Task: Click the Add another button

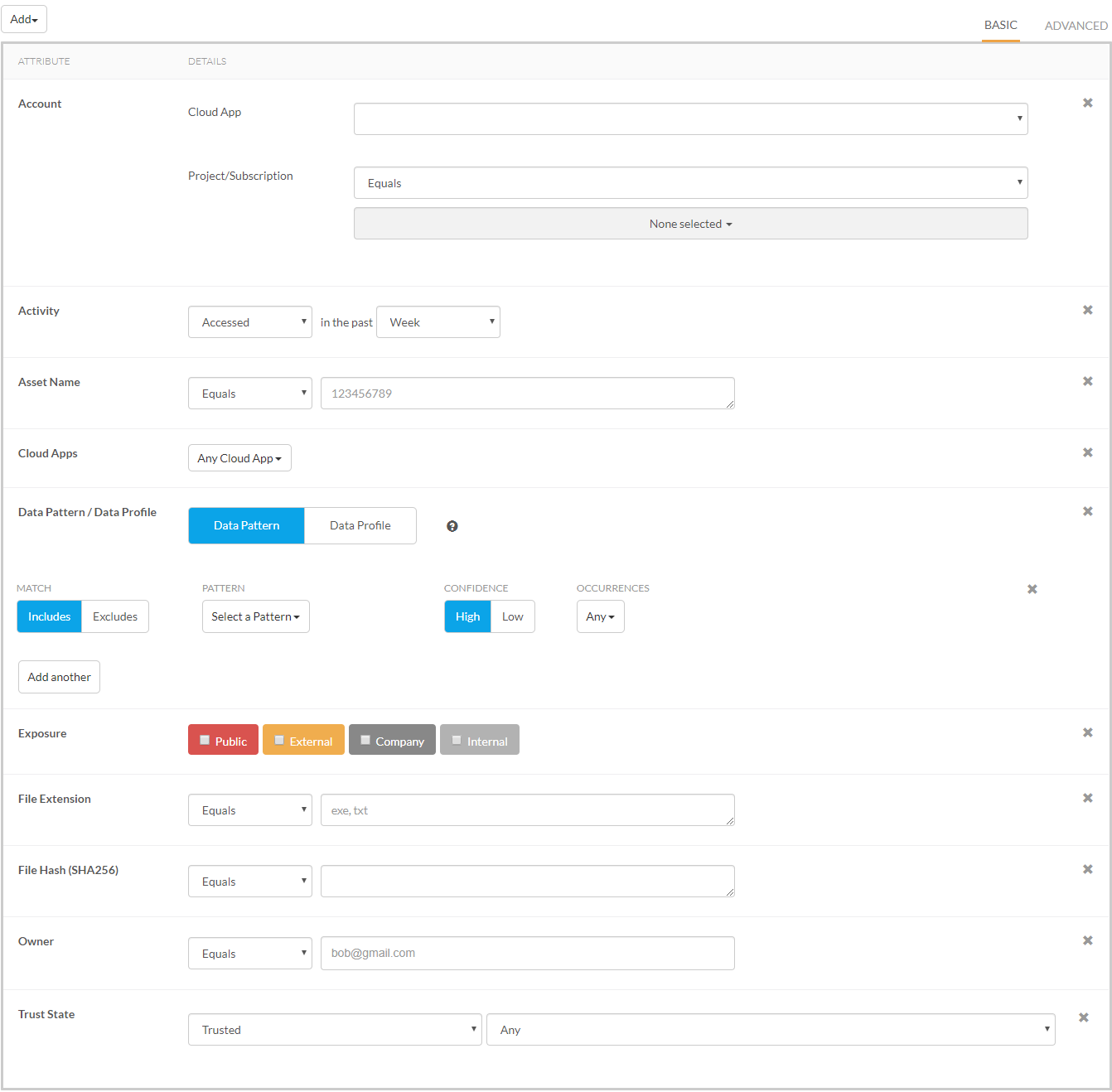Action: coord(59,677)
